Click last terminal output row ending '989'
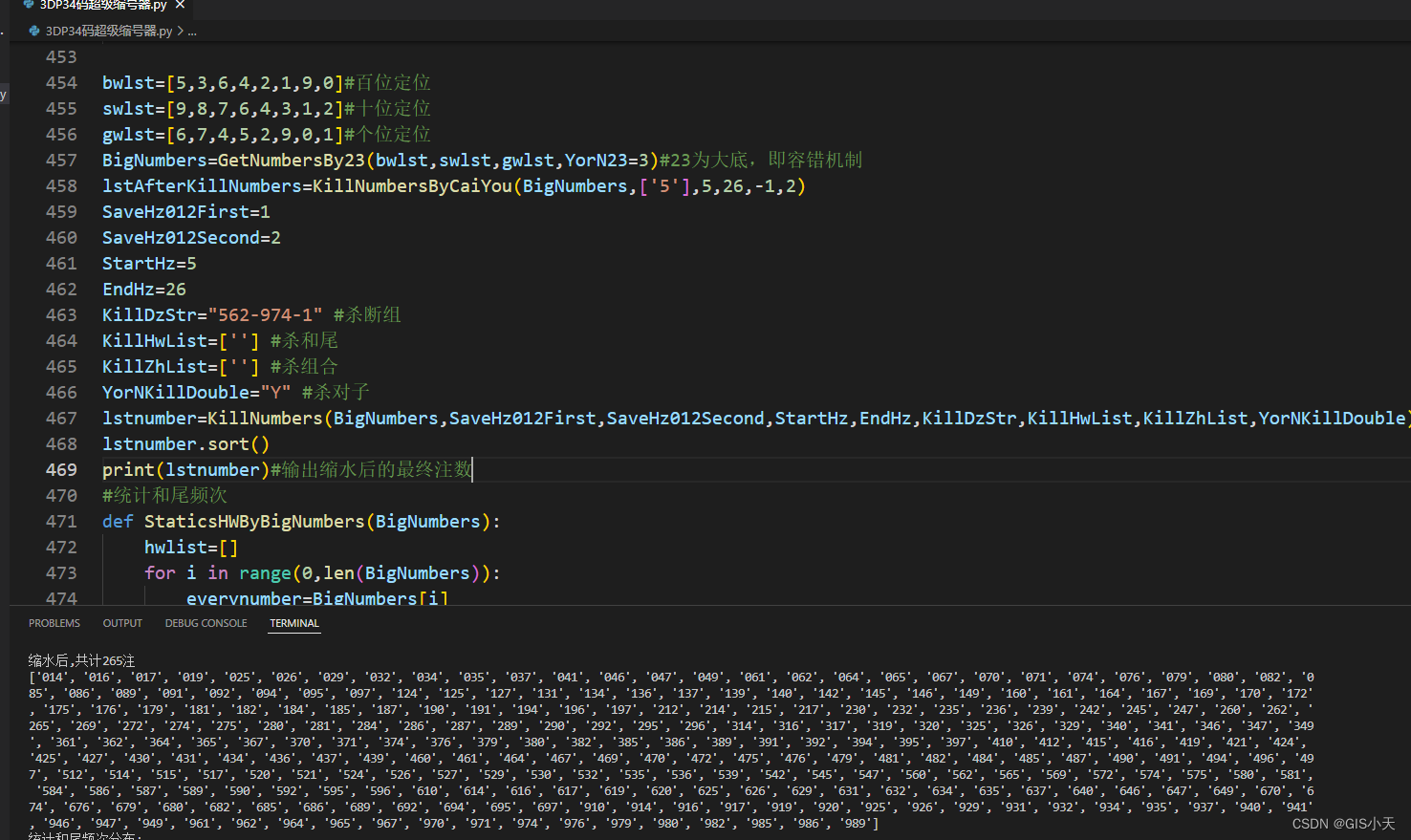 click(453, 824)
